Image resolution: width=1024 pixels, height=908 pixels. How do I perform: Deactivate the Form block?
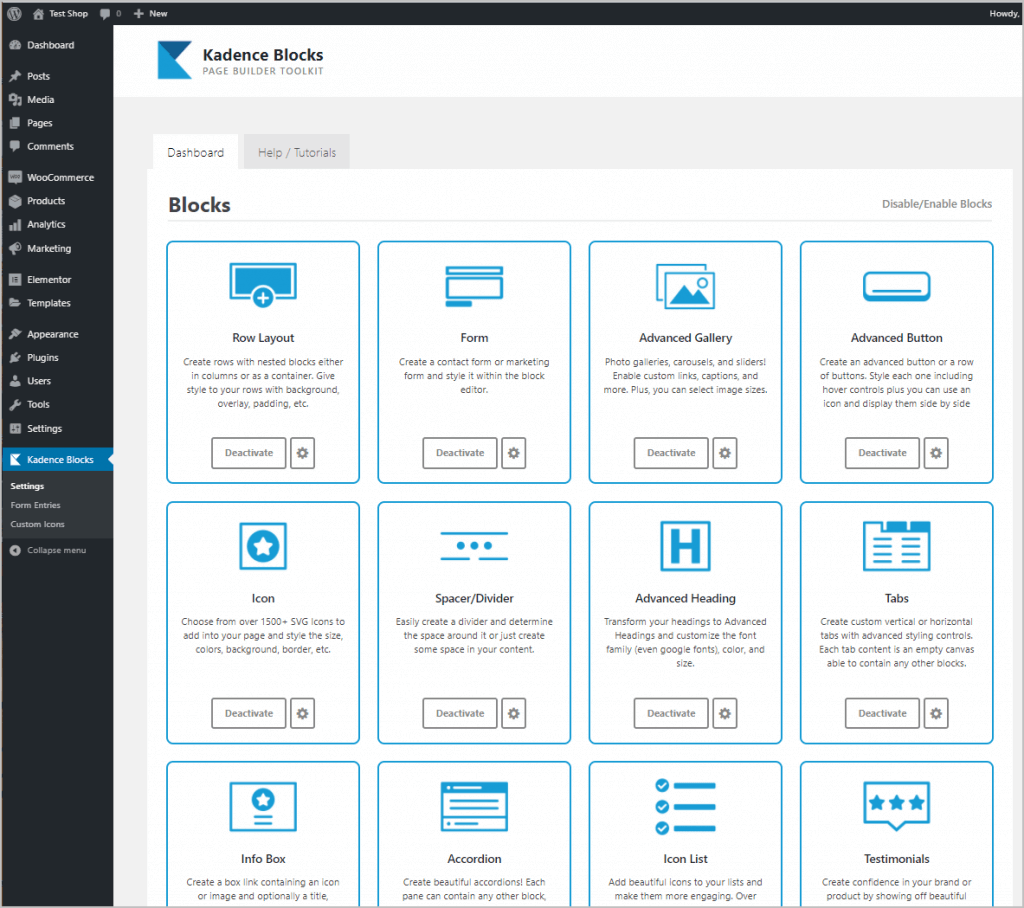[x=460, y=453]
